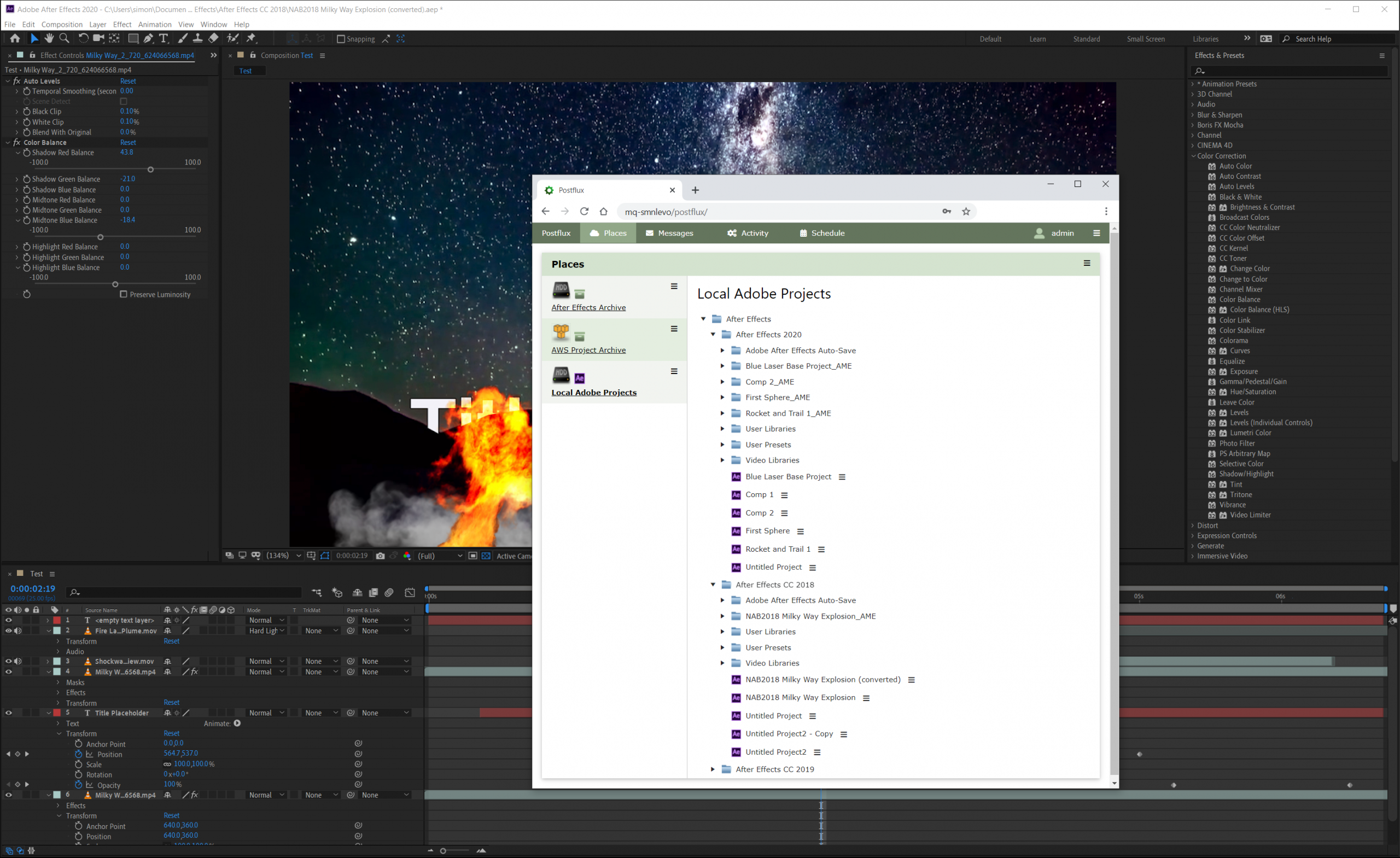The image size is (1400, 858).
Task: Click Midtone Blue Balance slider handle
Action: 101,237
